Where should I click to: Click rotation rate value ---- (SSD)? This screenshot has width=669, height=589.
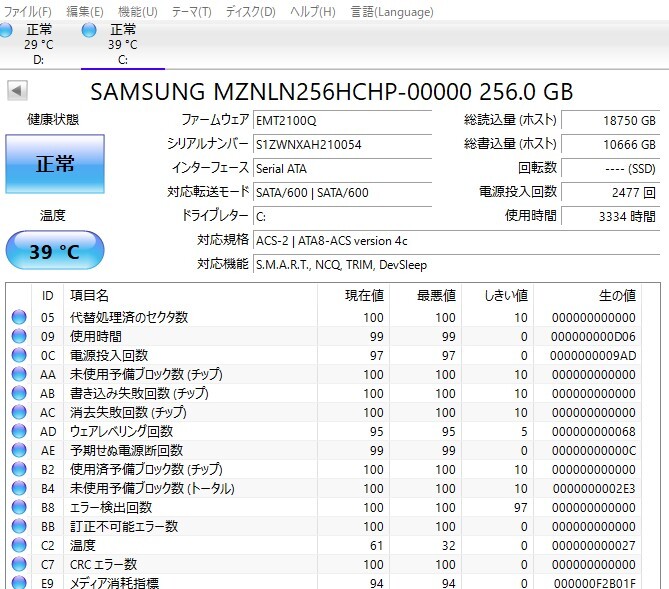click(x=611, y=169)
